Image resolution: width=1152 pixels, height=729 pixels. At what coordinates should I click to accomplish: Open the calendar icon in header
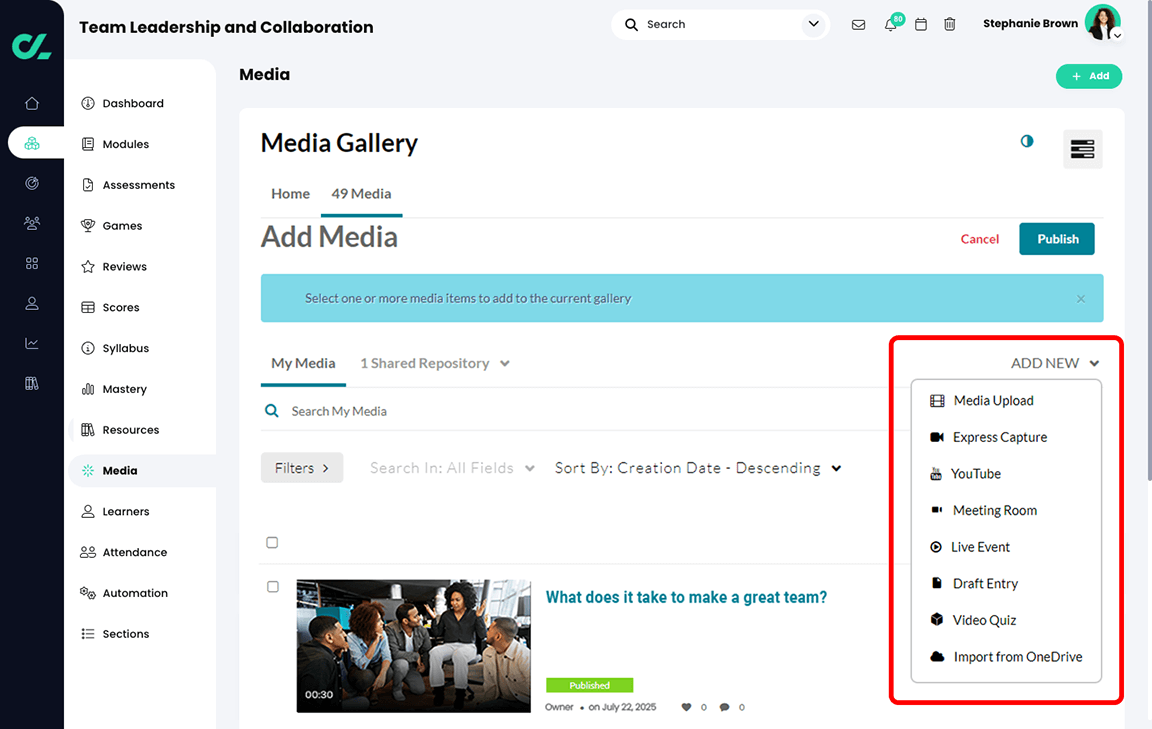pos(921,25)
